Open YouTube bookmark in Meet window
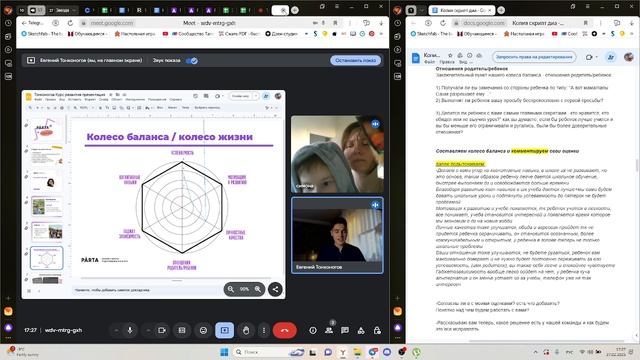Viewport: 640px width, 360px height. point(165,33)
